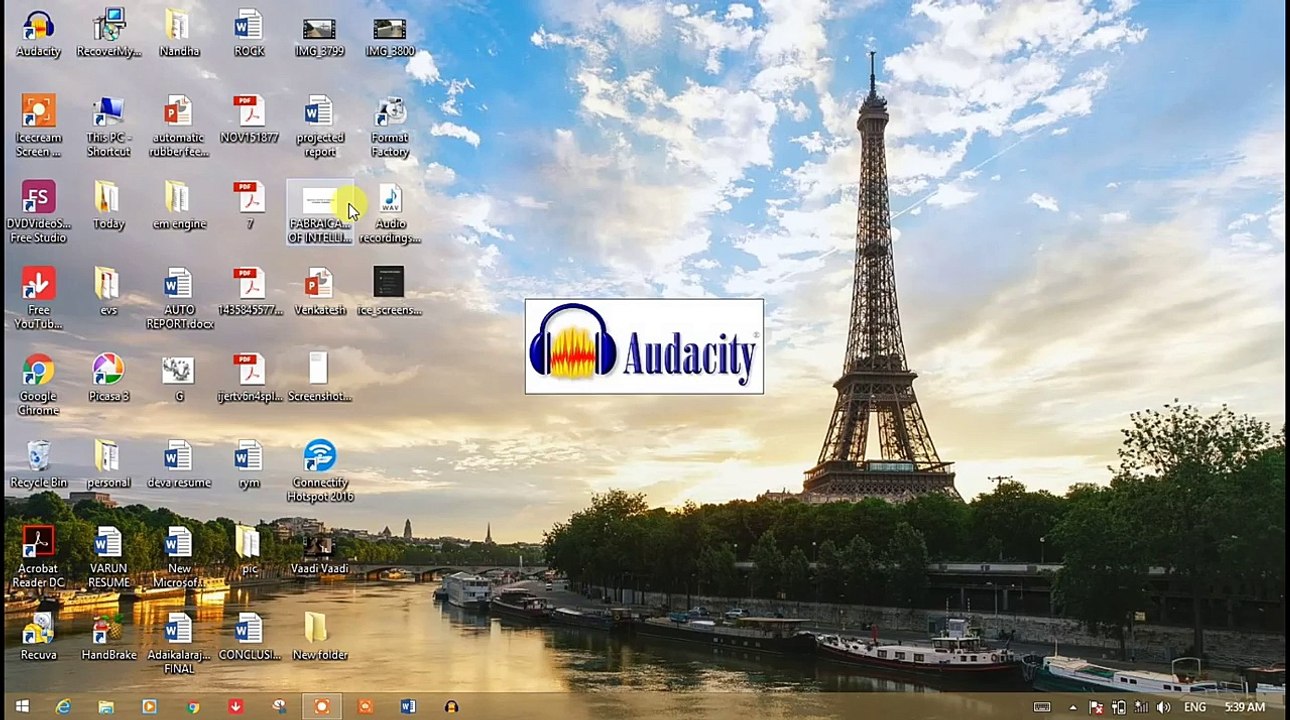Select the 1435845577... PDF file

point(248,292)
